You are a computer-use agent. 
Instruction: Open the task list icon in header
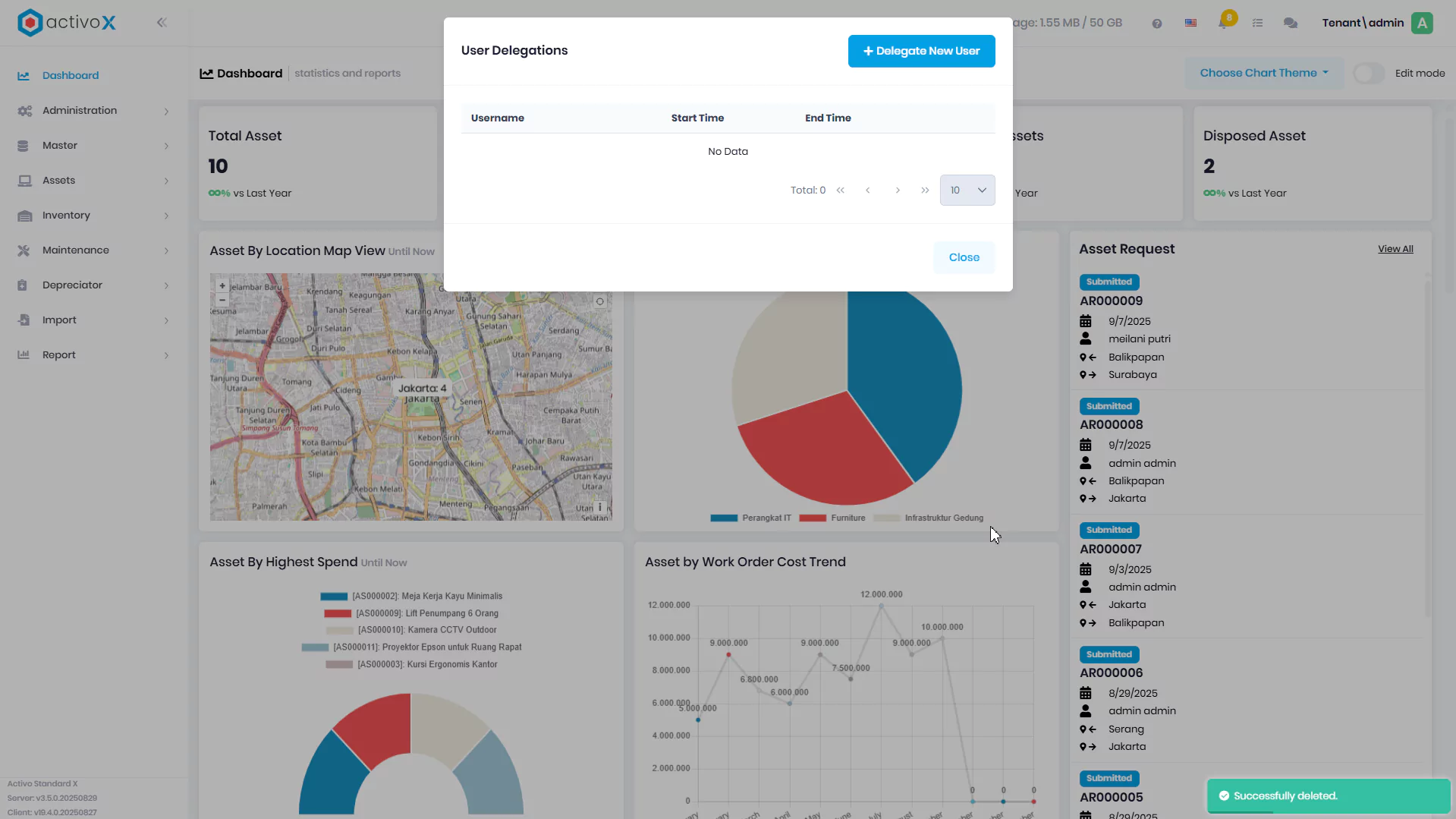[1257, 23]
